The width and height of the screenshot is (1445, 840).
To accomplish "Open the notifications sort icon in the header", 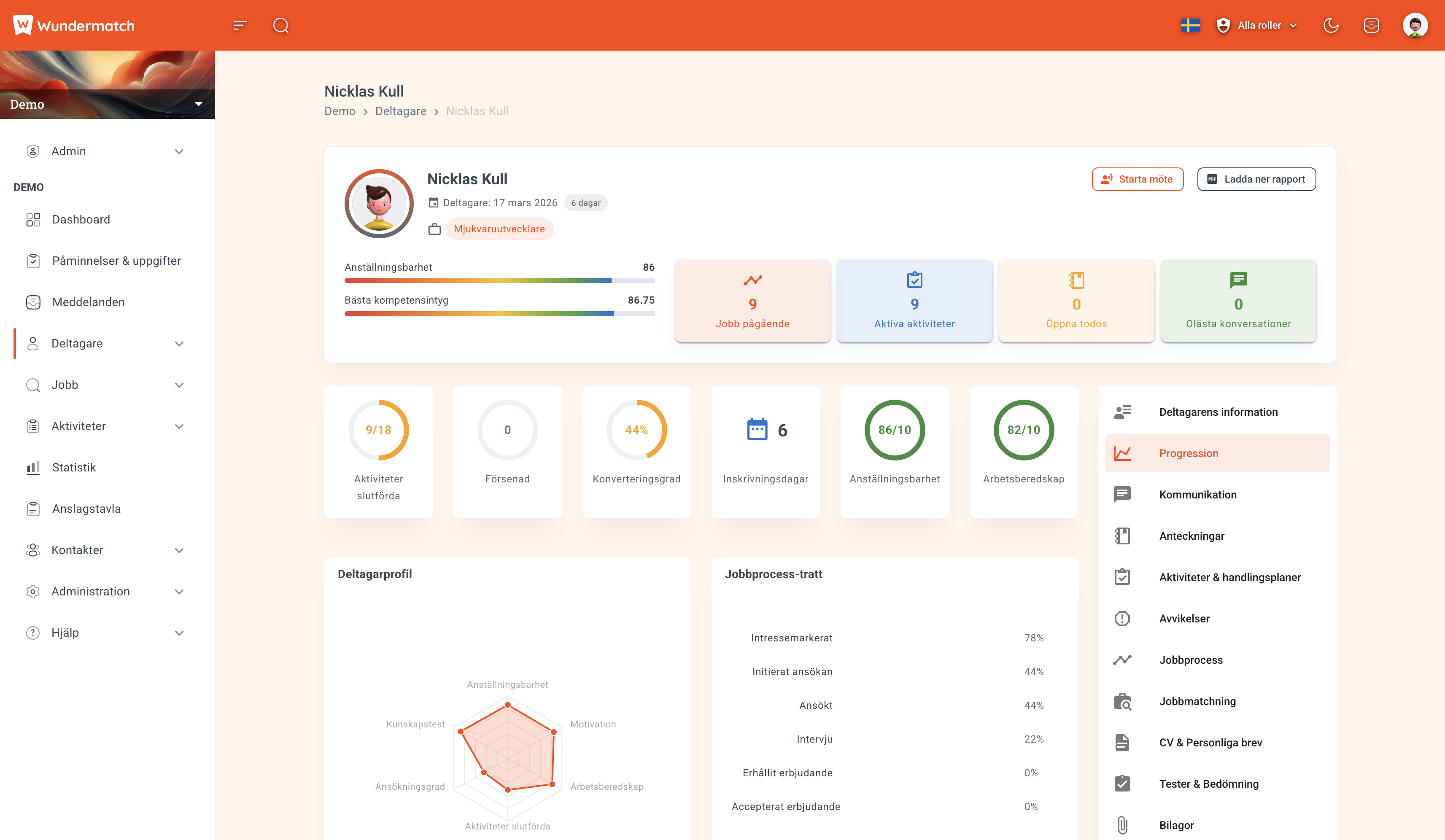I will (240, 24).
